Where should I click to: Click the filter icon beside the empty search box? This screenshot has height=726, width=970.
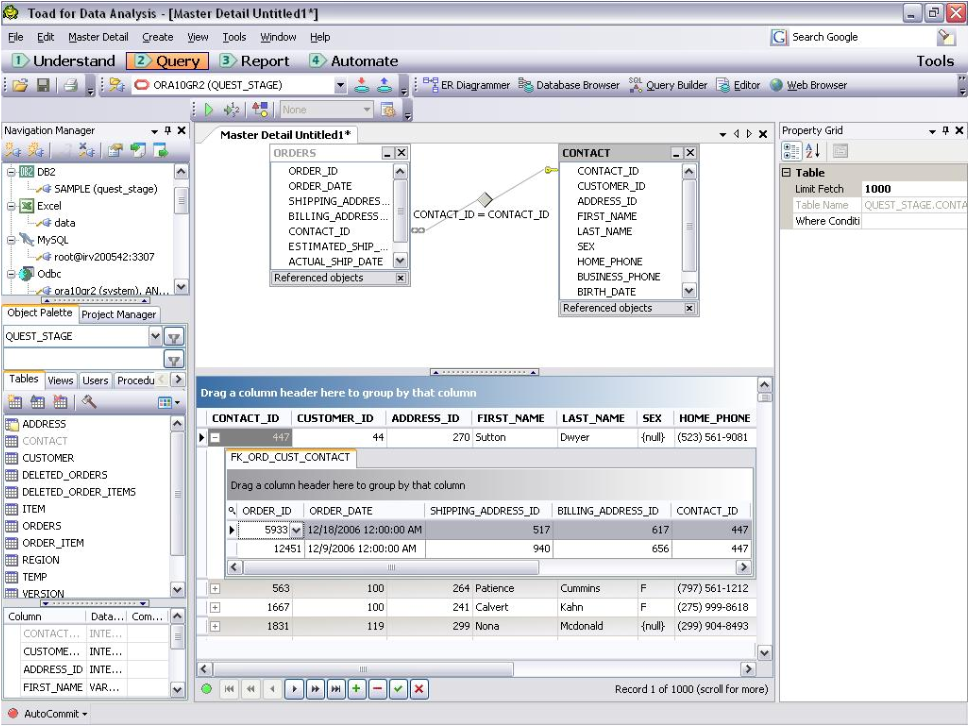tap(174, 359)
